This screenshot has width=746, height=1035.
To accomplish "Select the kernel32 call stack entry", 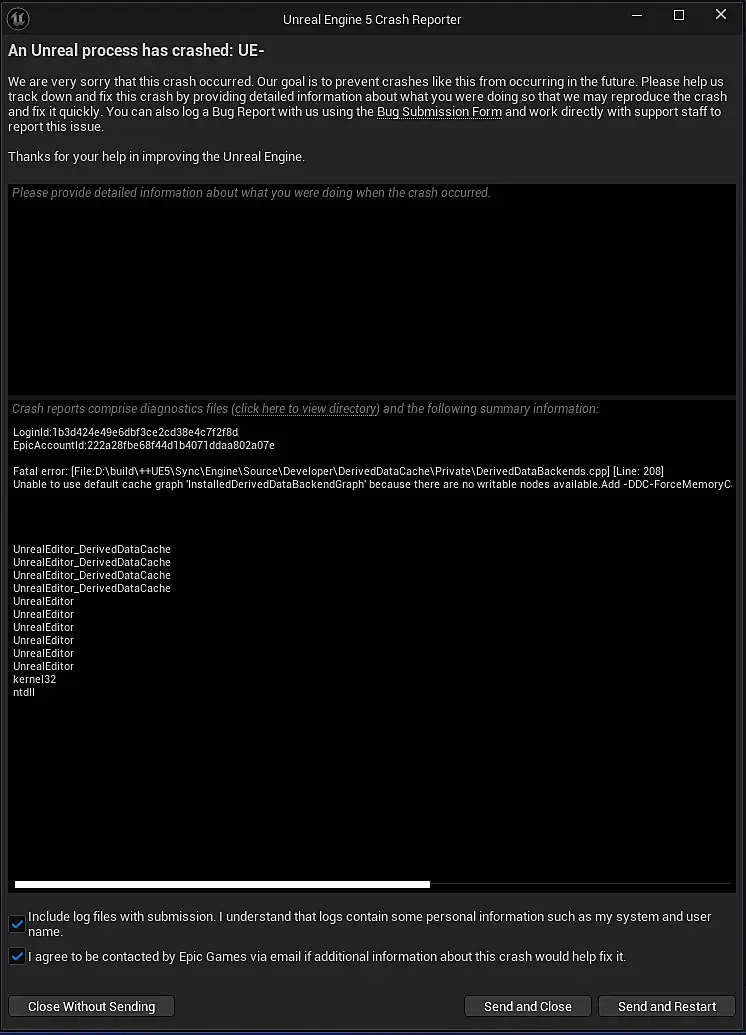I will click(34, 679).
